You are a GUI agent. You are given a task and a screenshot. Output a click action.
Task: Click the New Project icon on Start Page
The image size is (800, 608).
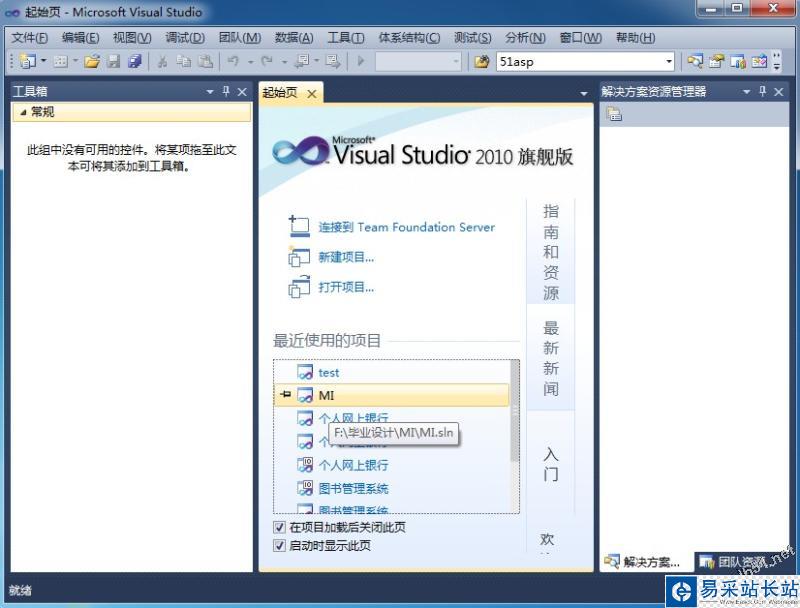point(299,257)
